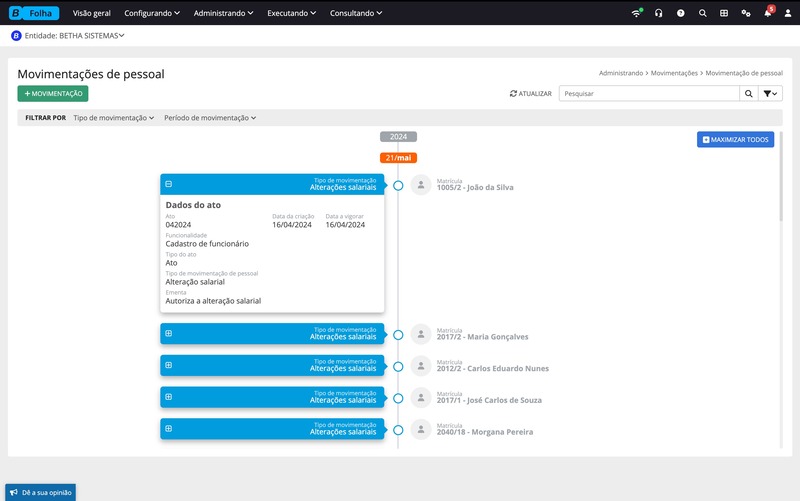This screenshot has height=501, width=800.
Task: Click the top bar search magnifier icon
Action: [x=702, y=13]
